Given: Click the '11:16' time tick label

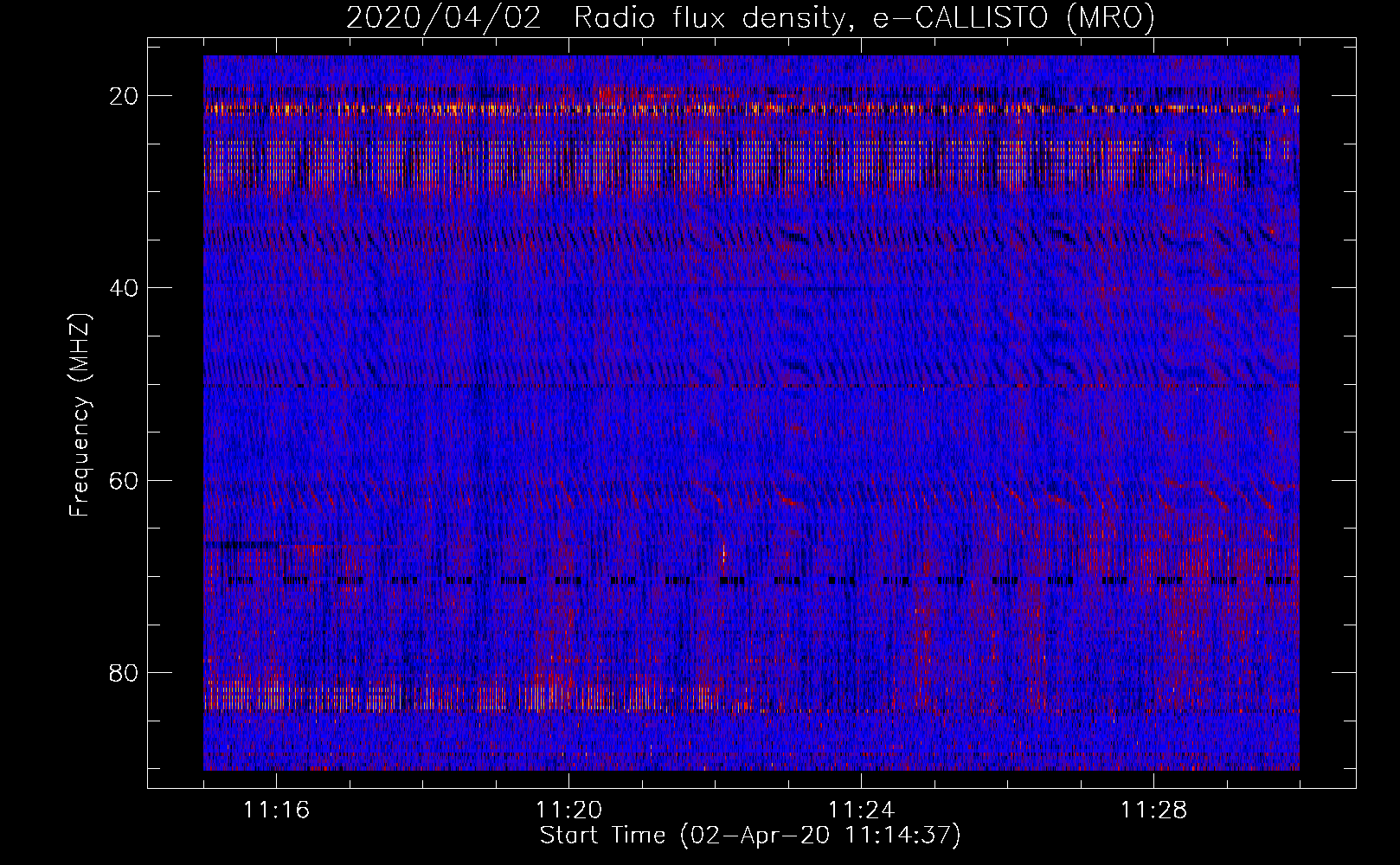Looking at the screenshot, I should (277, 811).
